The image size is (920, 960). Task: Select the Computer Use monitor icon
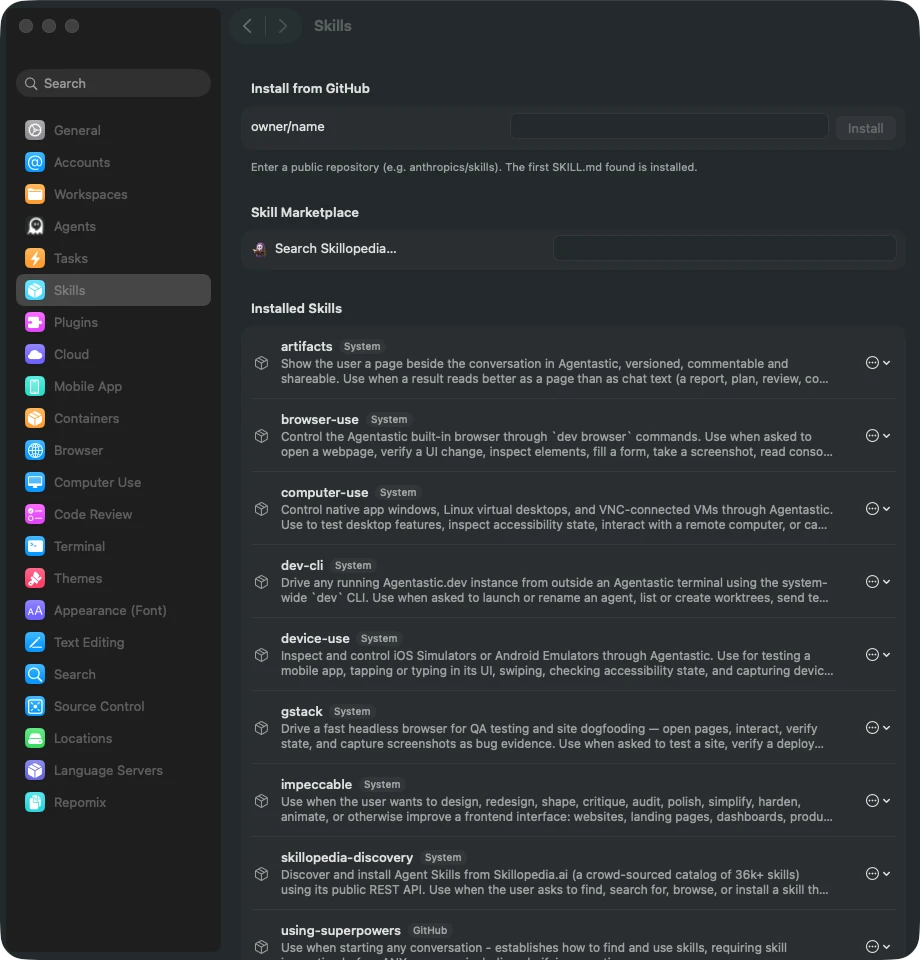pyautogui.click(x=35, y=482)
